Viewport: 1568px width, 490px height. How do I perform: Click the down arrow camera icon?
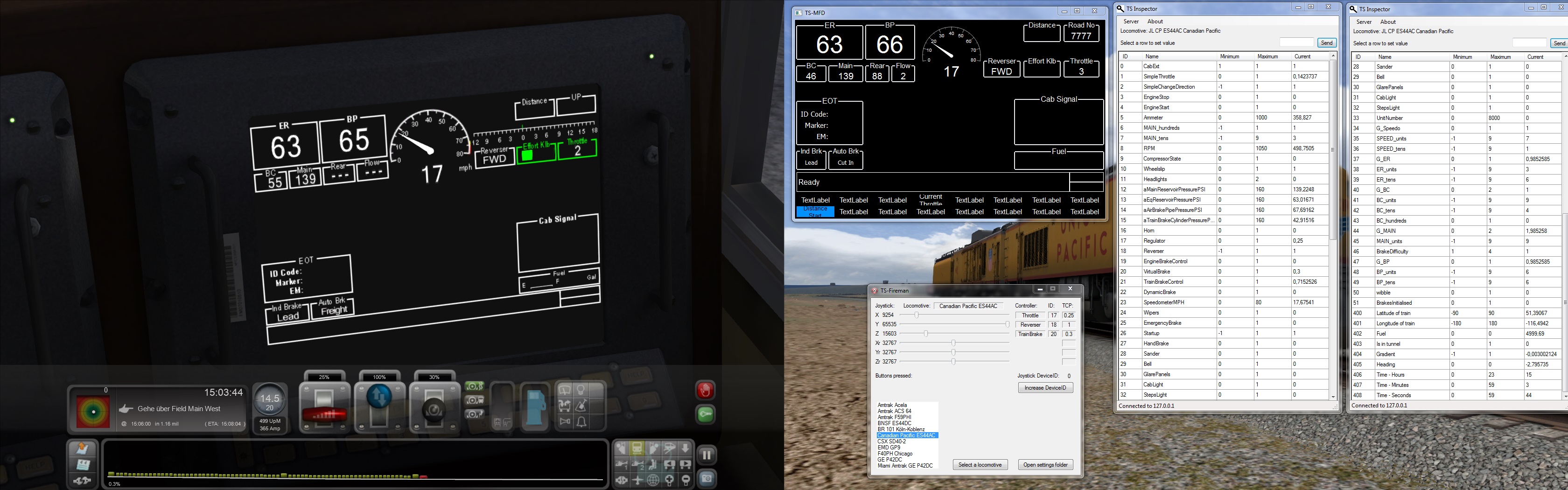pyautogui.click(x=686, y=448)
